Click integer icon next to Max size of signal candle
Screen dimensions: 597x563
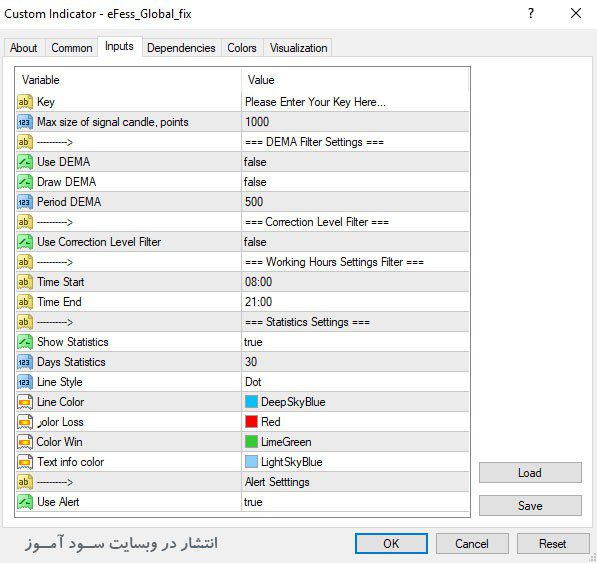point(24,122)
